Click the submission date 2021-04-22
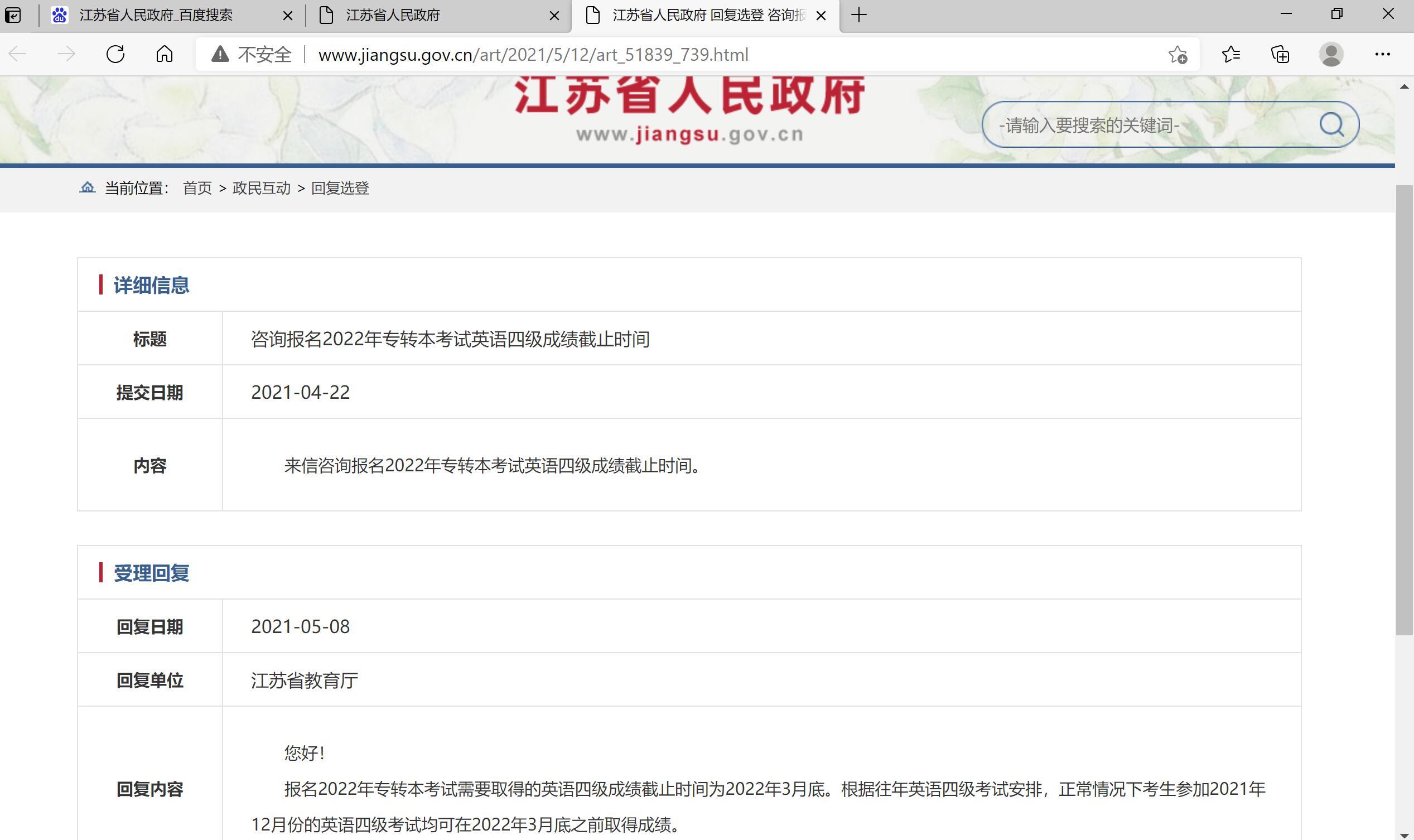The width and height of the screenshot is (1414, 840). click(x=301, y=392)
